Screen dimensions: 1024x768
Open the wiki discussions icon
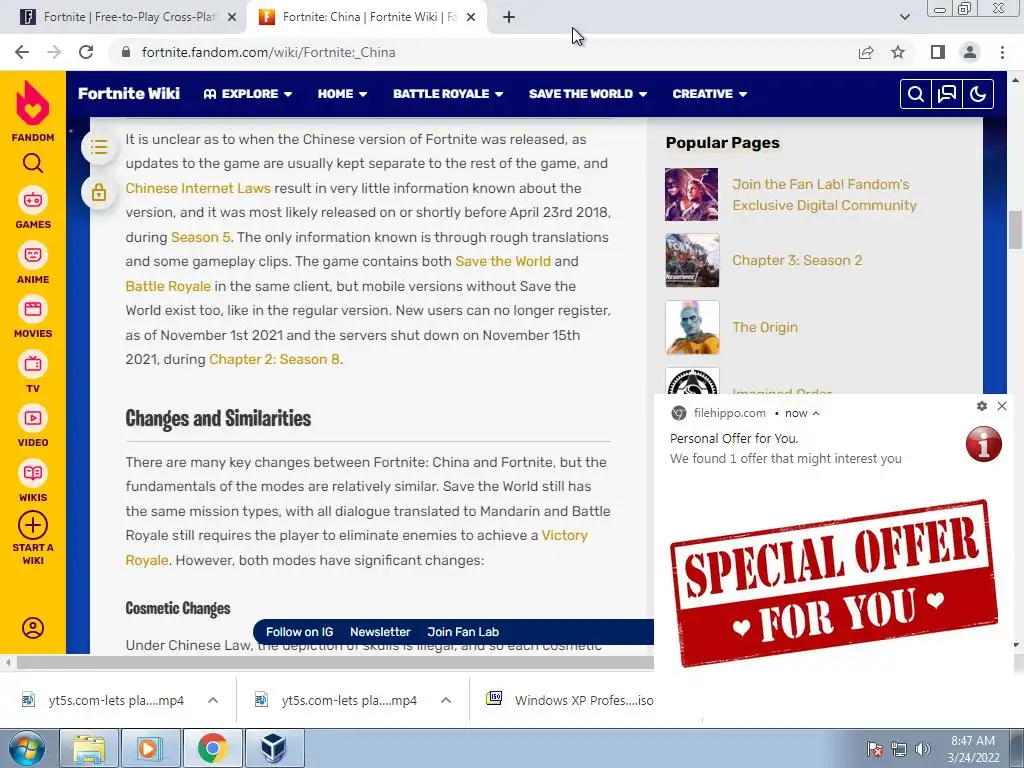point(947,94)
